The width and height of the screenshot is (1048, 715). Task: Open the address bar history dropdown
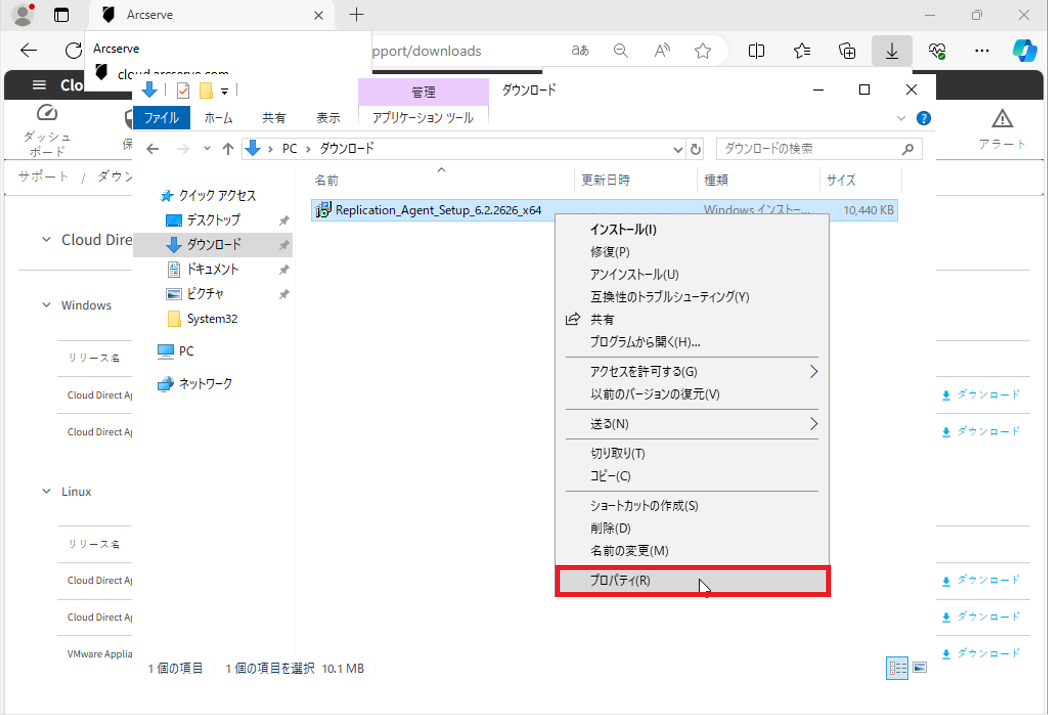(677, 149)
